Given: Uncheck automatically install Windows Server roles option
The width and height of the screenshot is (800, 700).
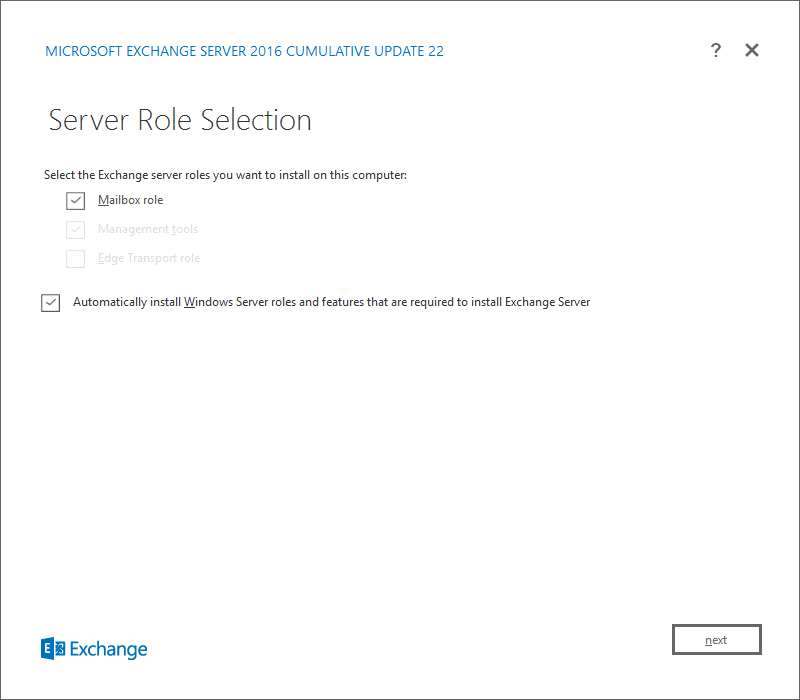Looking at the screenshot, I should pos(51,303).
